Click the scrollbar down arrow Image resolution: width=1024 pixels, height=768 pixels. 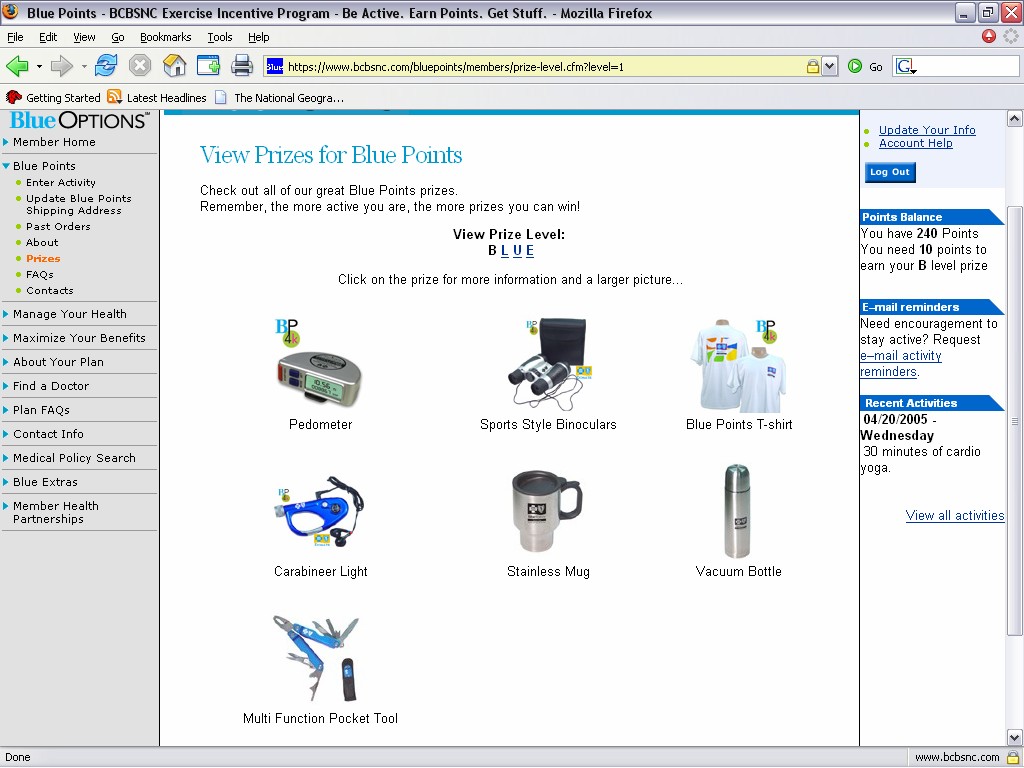(1014, 737)
